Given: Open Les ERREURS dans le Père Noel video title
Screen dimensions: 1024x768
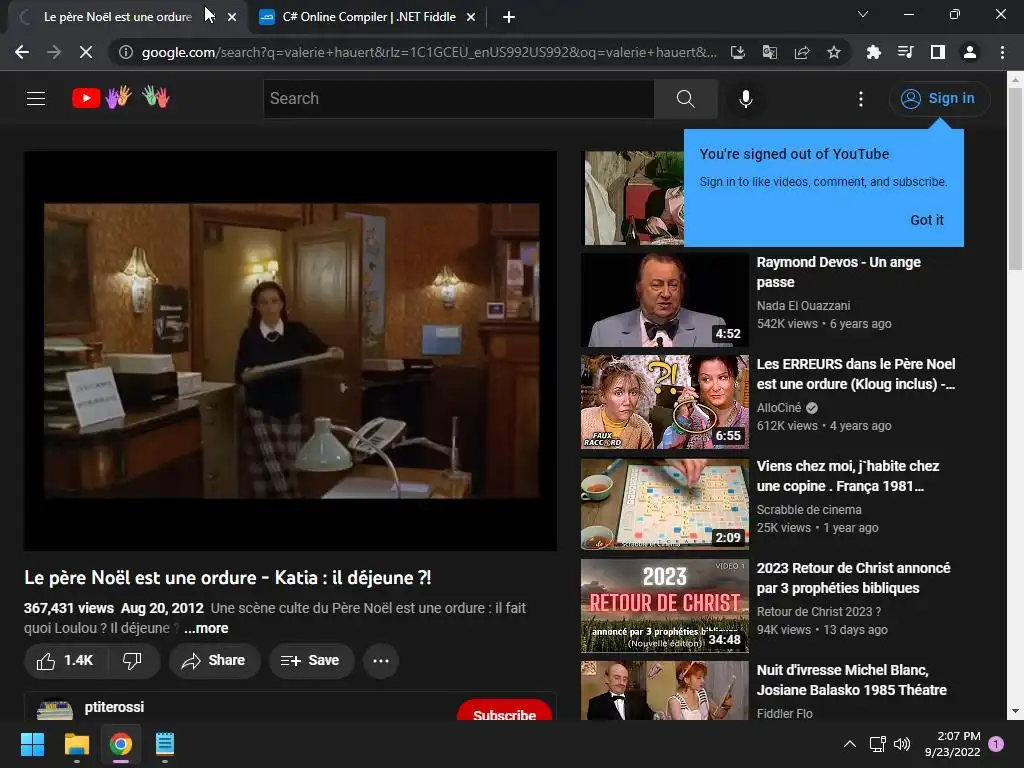Looking at the screenshot, I should tap(856, 374).
